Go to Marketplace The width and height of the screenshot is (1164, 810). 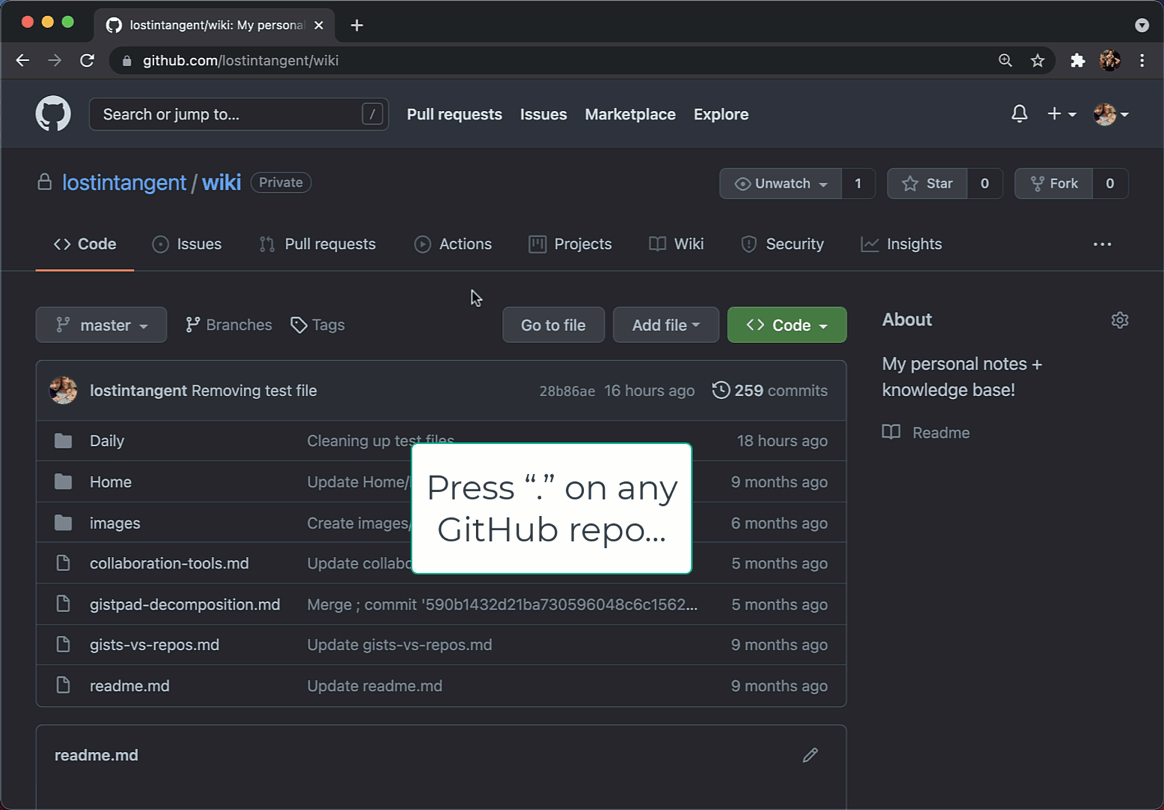[x=630, y=114]
